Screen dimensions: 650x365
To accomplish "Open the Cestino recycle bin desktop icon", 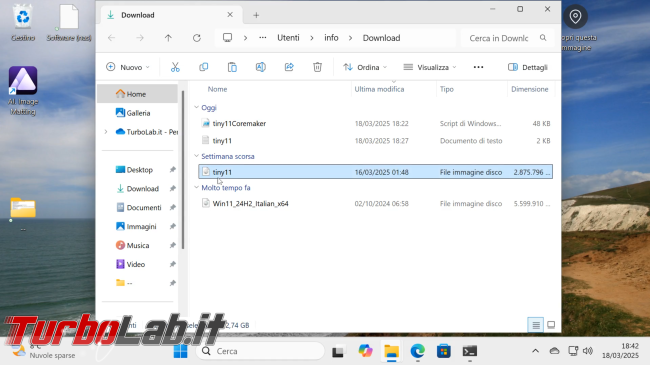I will coord(23,23).
